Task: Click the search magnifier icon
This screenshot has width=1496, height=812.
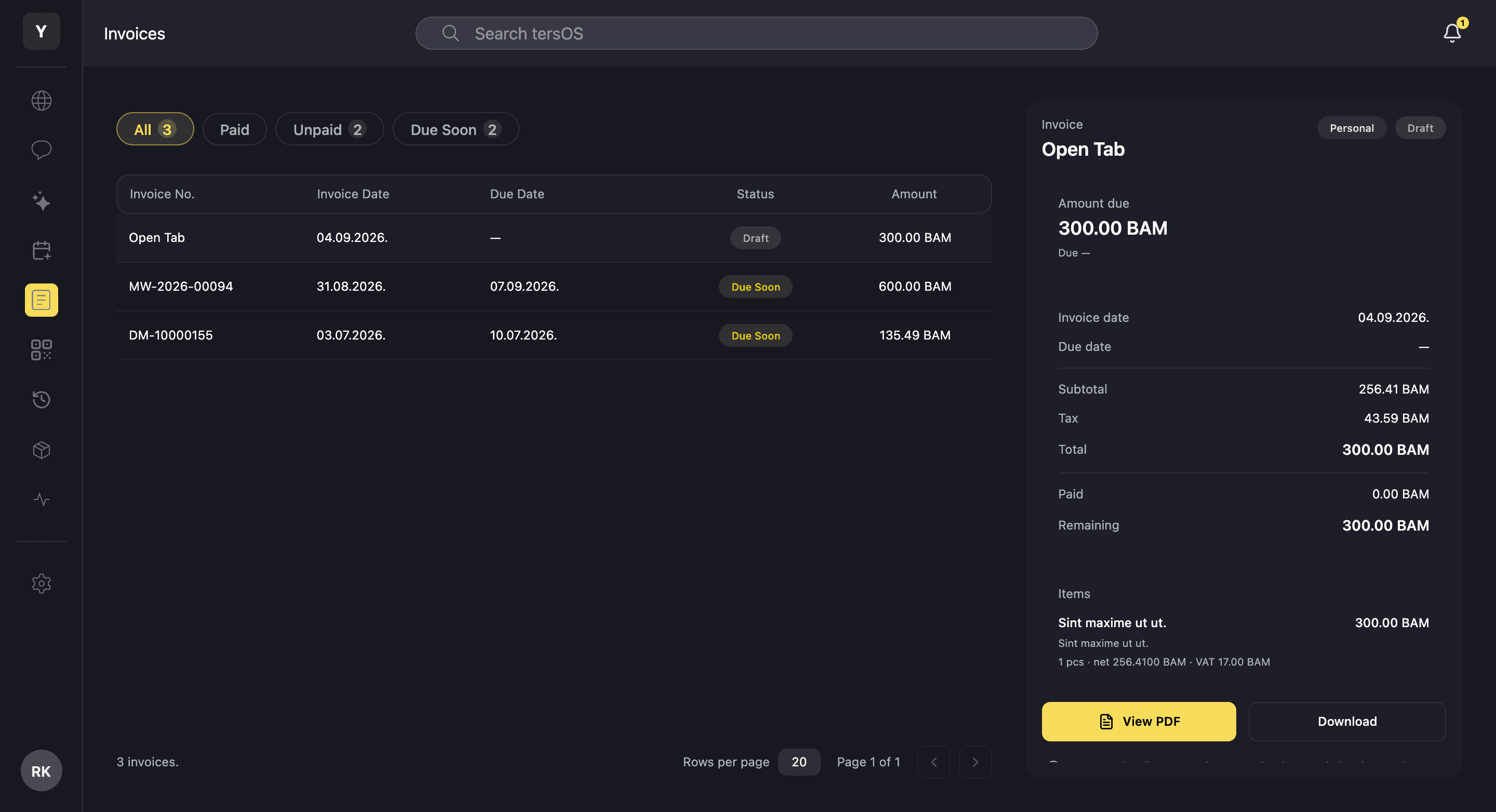Action: pyautogui.click(x=451, y=33)
